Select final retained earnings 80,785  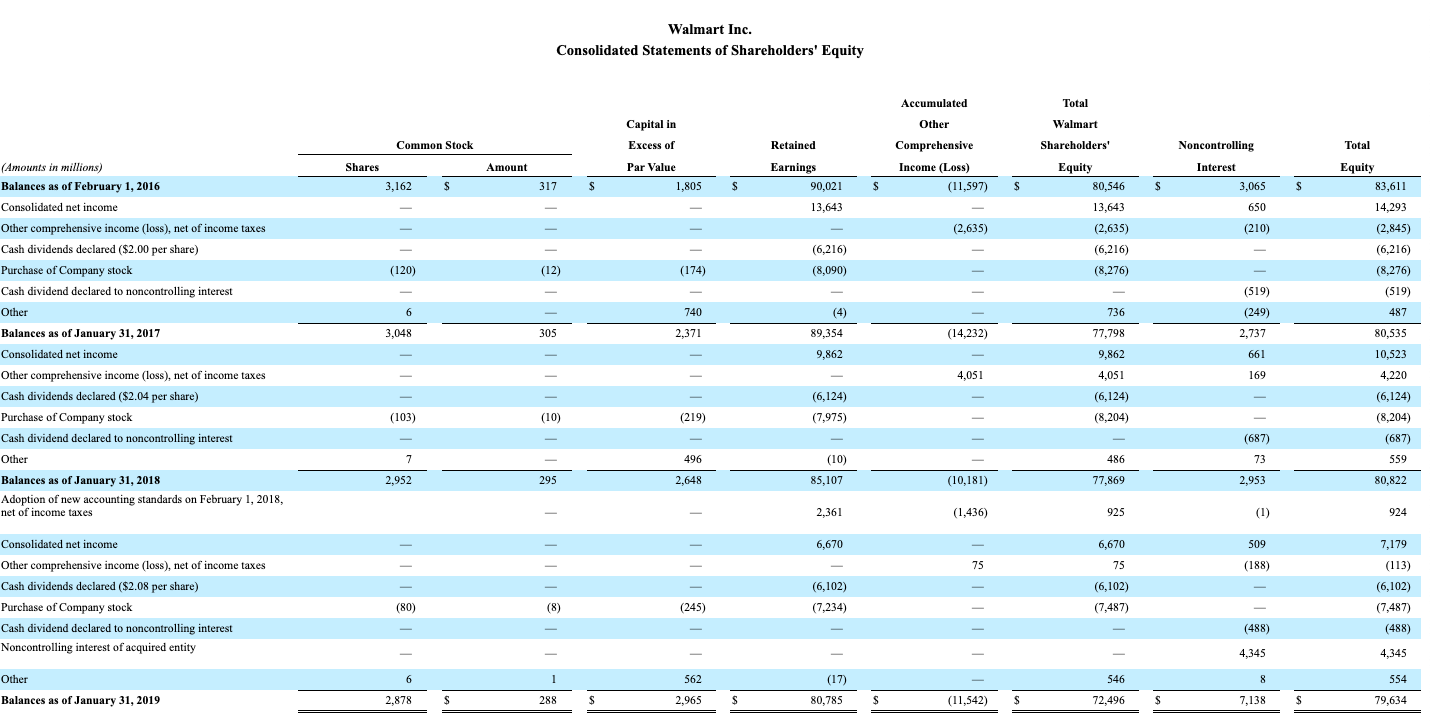[826, 700]
